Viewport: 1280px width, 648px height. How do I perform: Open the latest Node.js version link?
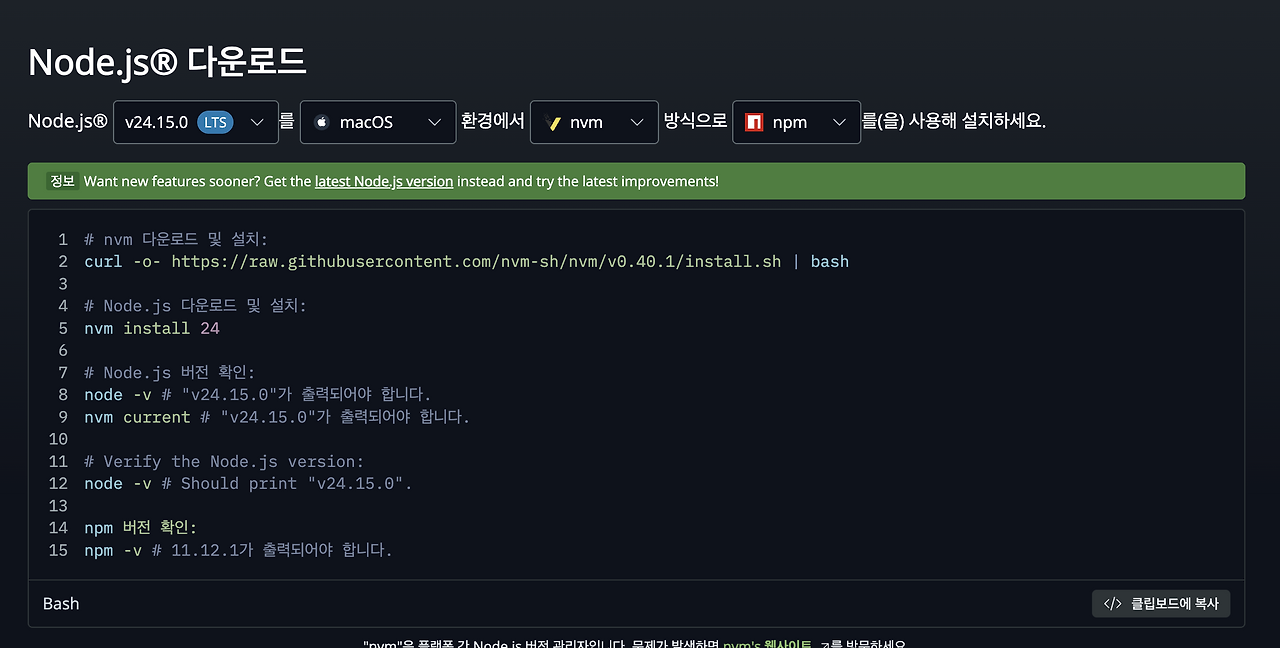point(384,181)
